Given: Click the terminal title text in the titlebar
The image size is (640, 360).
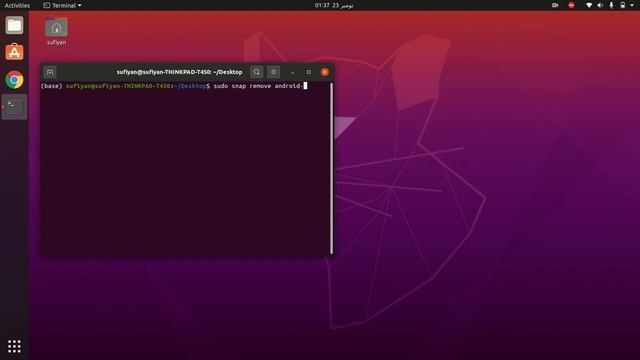Looking at the screenshot, I should (179, 72).
